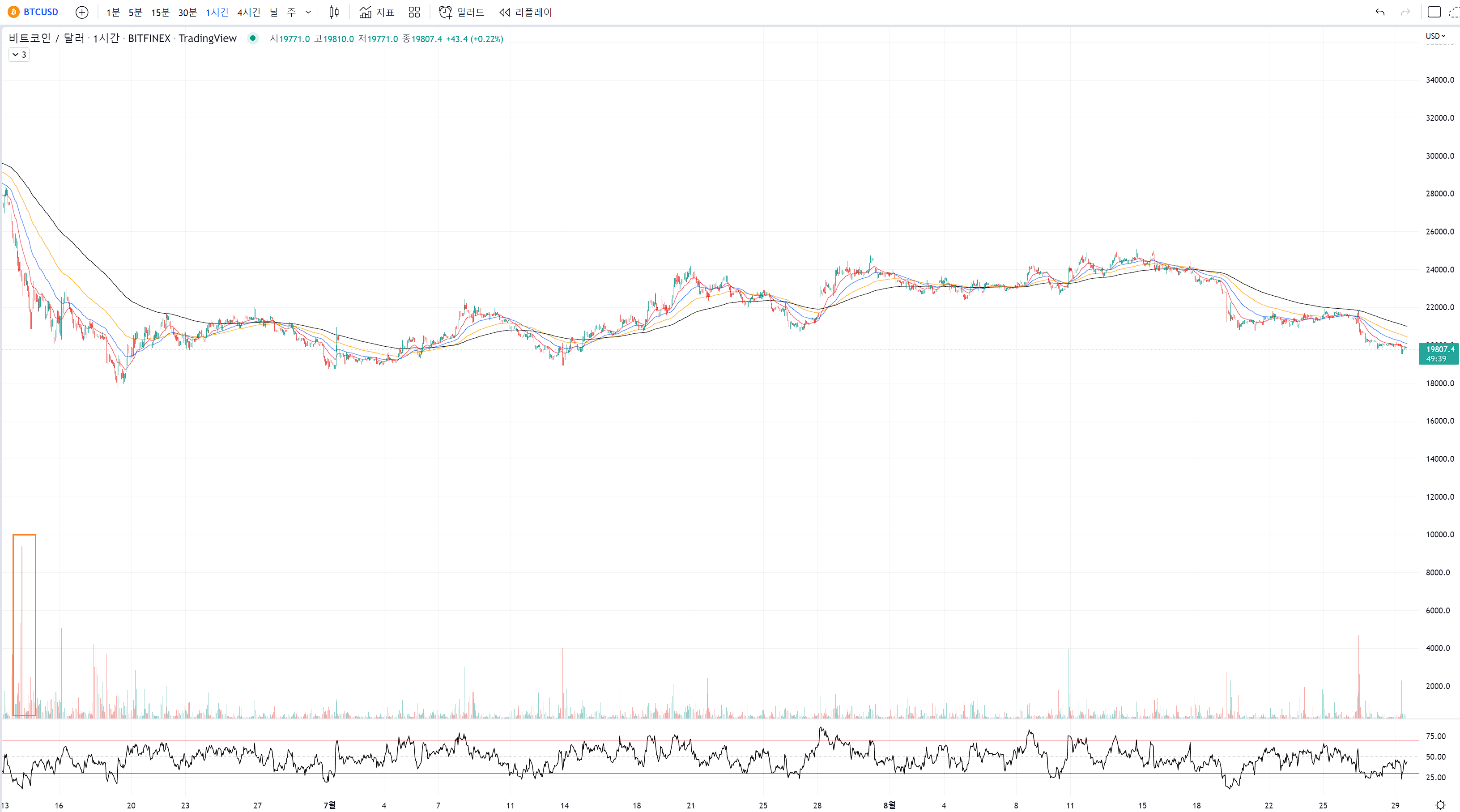Open indicator templates four-squares icon
The image size is (1460, 812).
pyautogui.click(x=414, y=12)
